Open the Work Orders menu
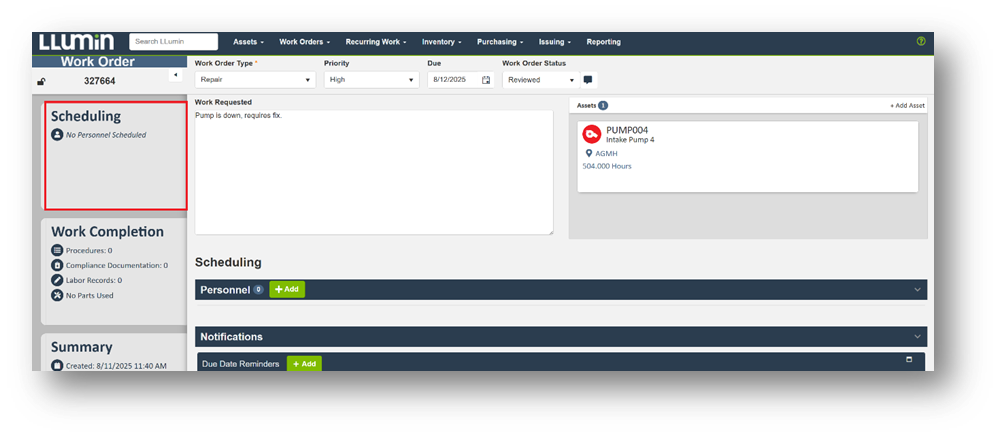 click(304, 42)
